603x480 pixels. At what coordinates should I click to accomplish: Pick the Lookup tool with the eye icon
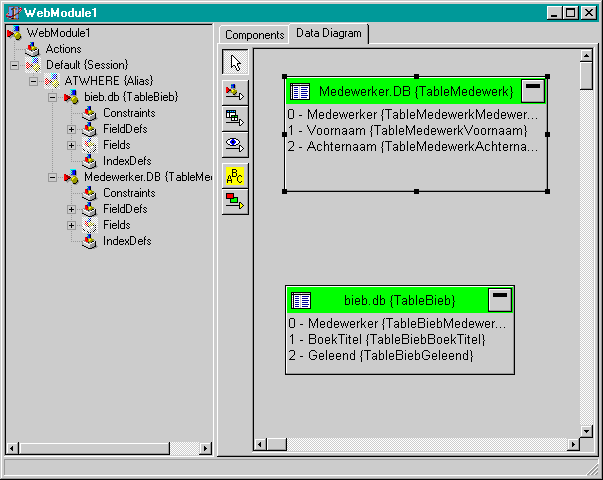coord(235,143)
